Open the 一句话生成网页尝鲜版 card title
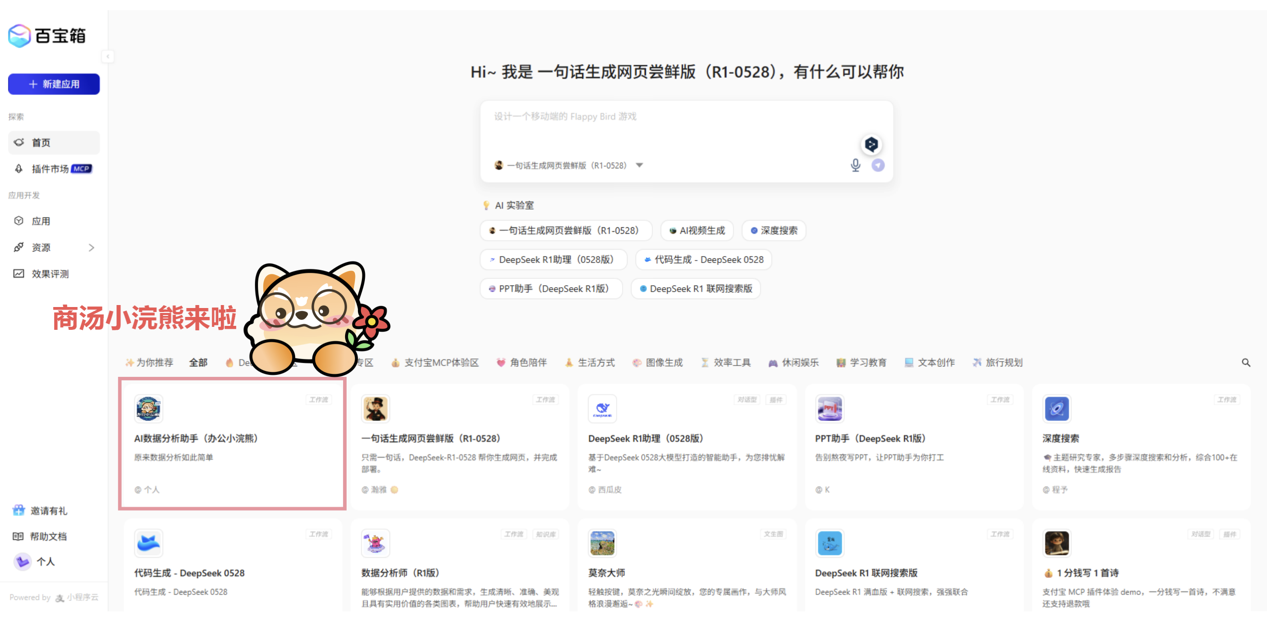The width and height of the screenshot is (1267, 621). (x=431, y=438)
